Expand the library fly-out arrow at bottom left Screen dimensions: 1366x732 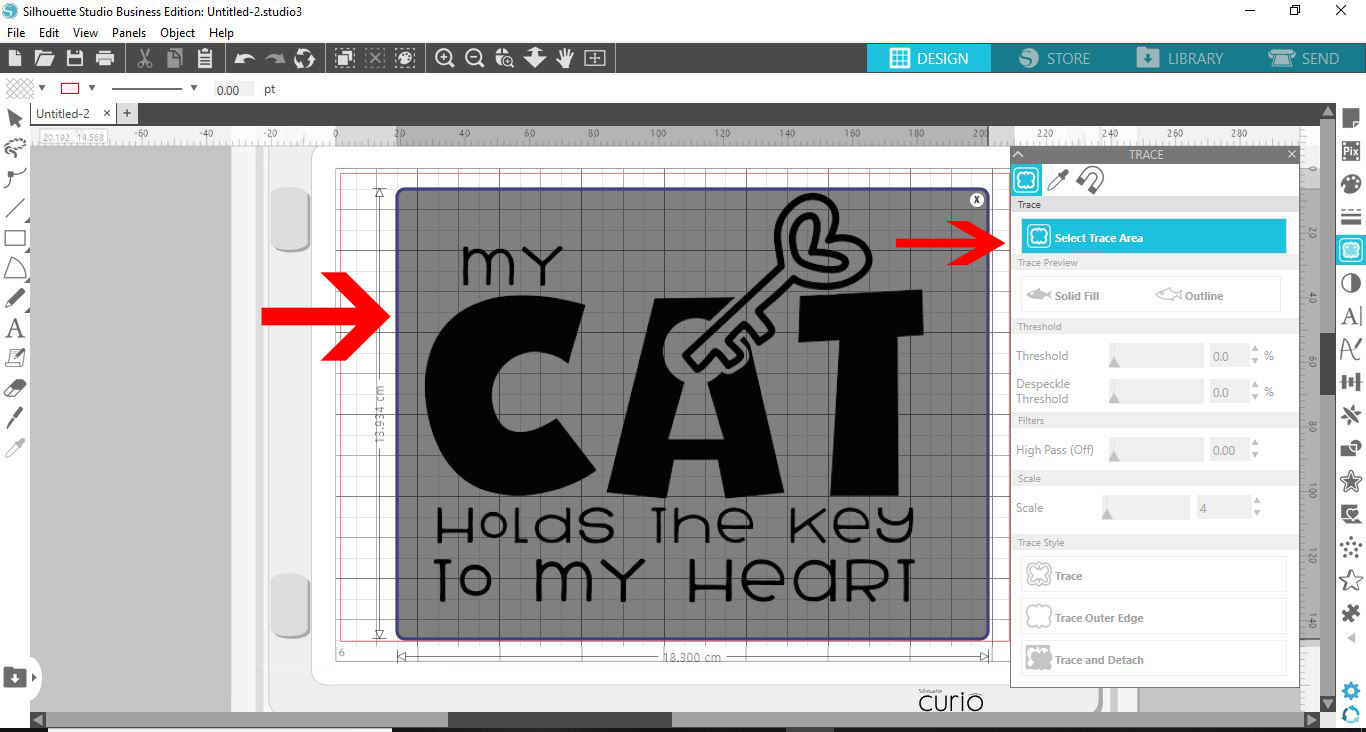tap(34, 678)
